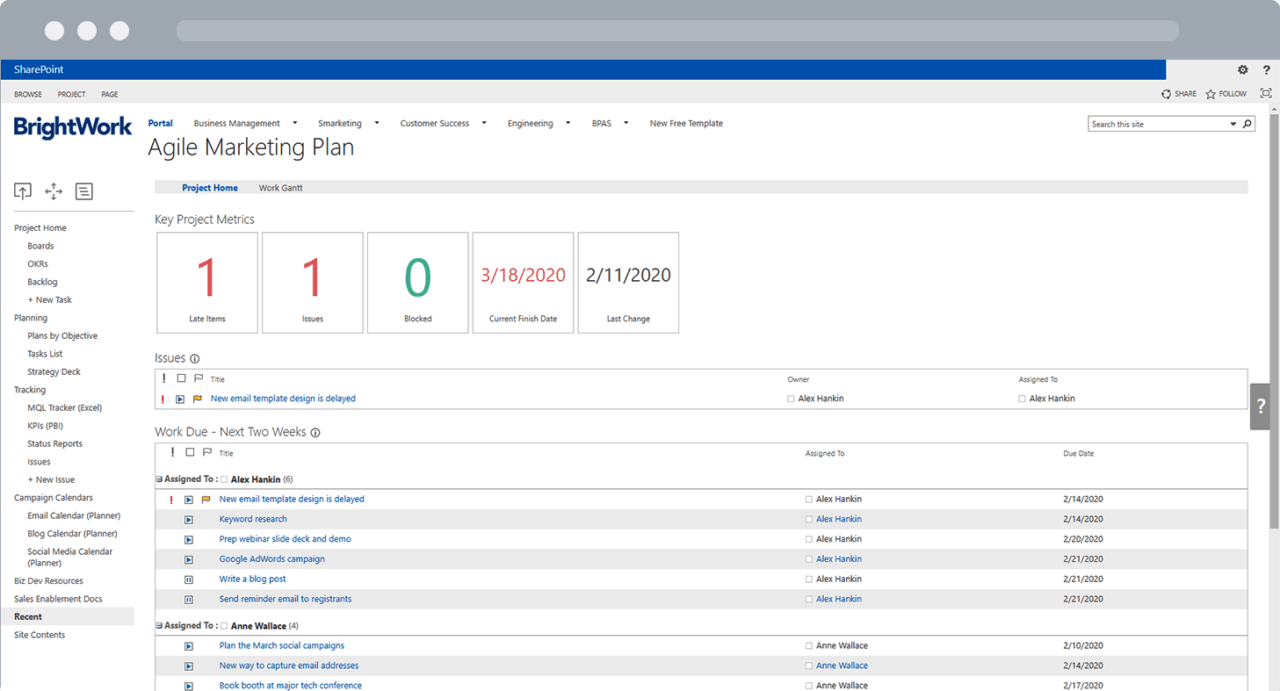Collapse the Assigned To: Alex Hankin group
This screenshot has width=1280, height=691.
pos(159,478)
